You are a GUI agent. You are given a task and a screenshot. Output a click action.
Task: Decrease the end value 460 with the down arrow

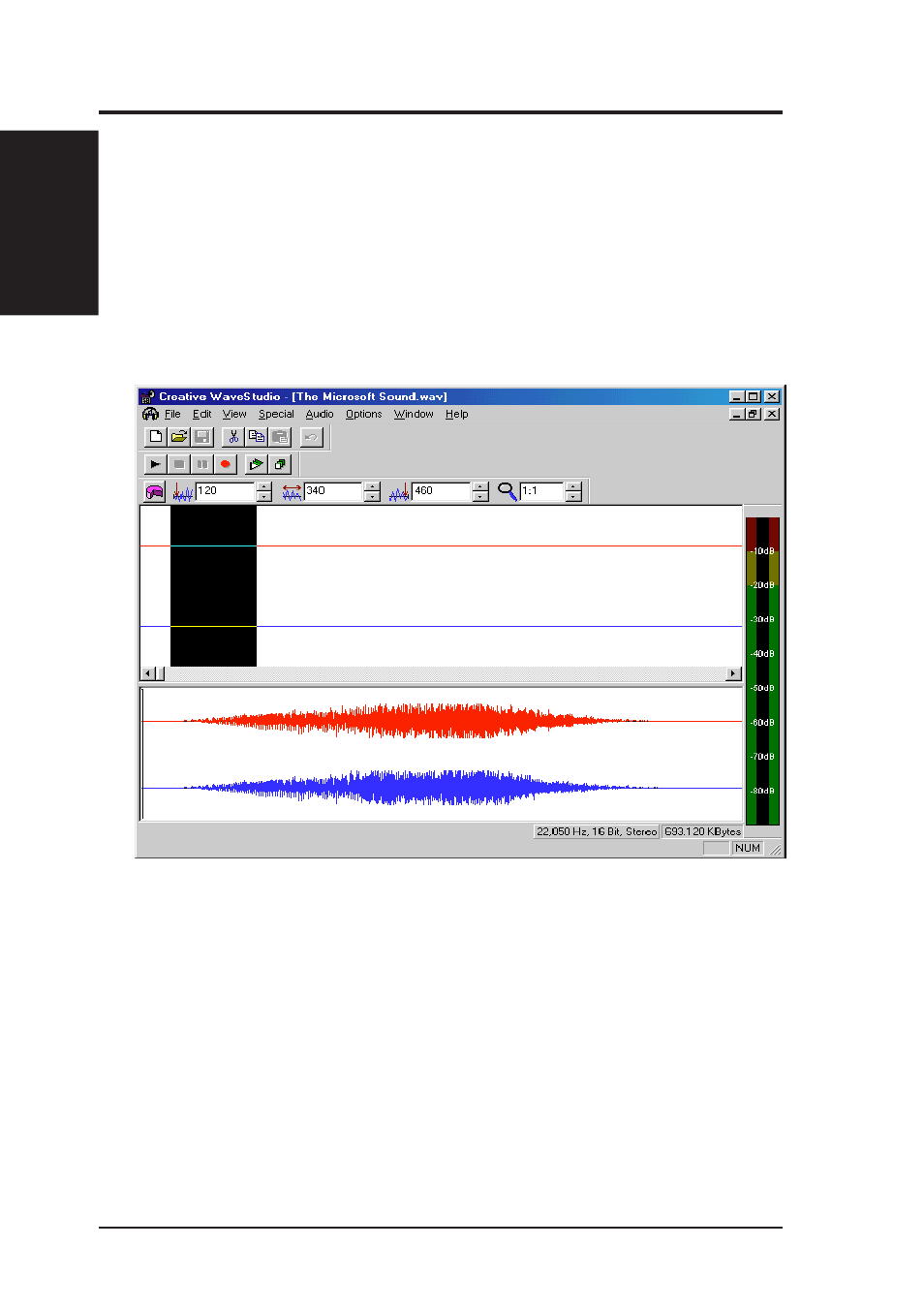pyautogui.click(x=481, y=496)
